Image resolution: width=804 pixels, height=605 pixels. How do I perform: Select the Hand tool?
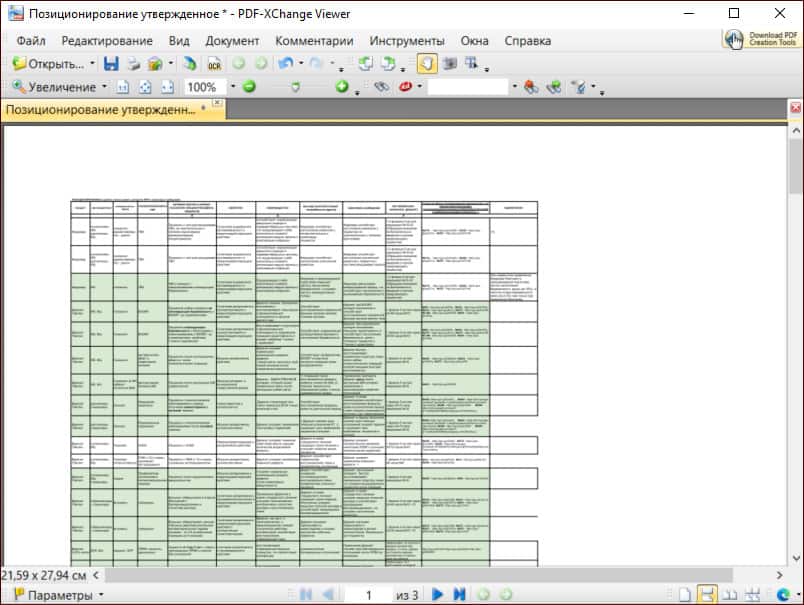(425, 63)
